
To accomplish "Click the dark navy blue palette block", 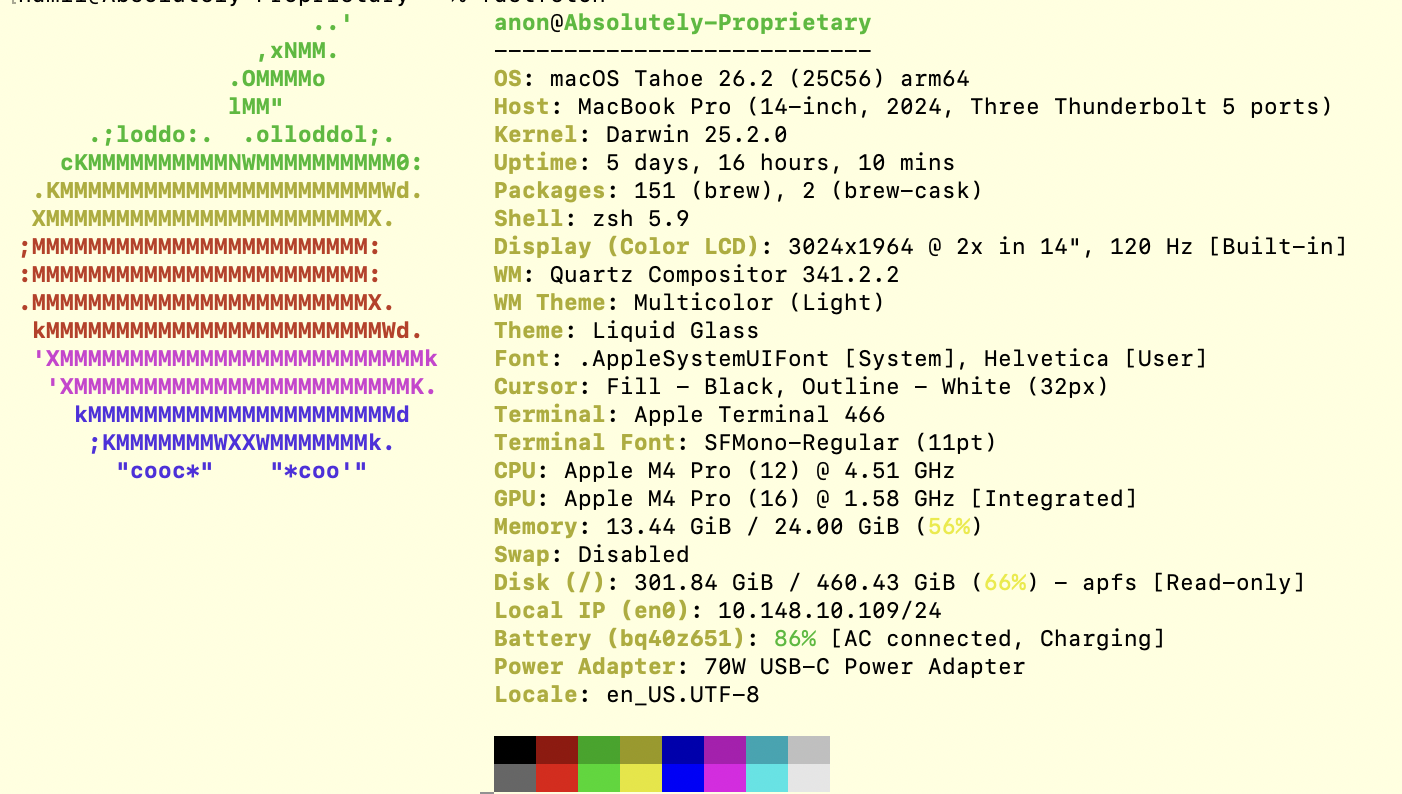I will [683, 750].
